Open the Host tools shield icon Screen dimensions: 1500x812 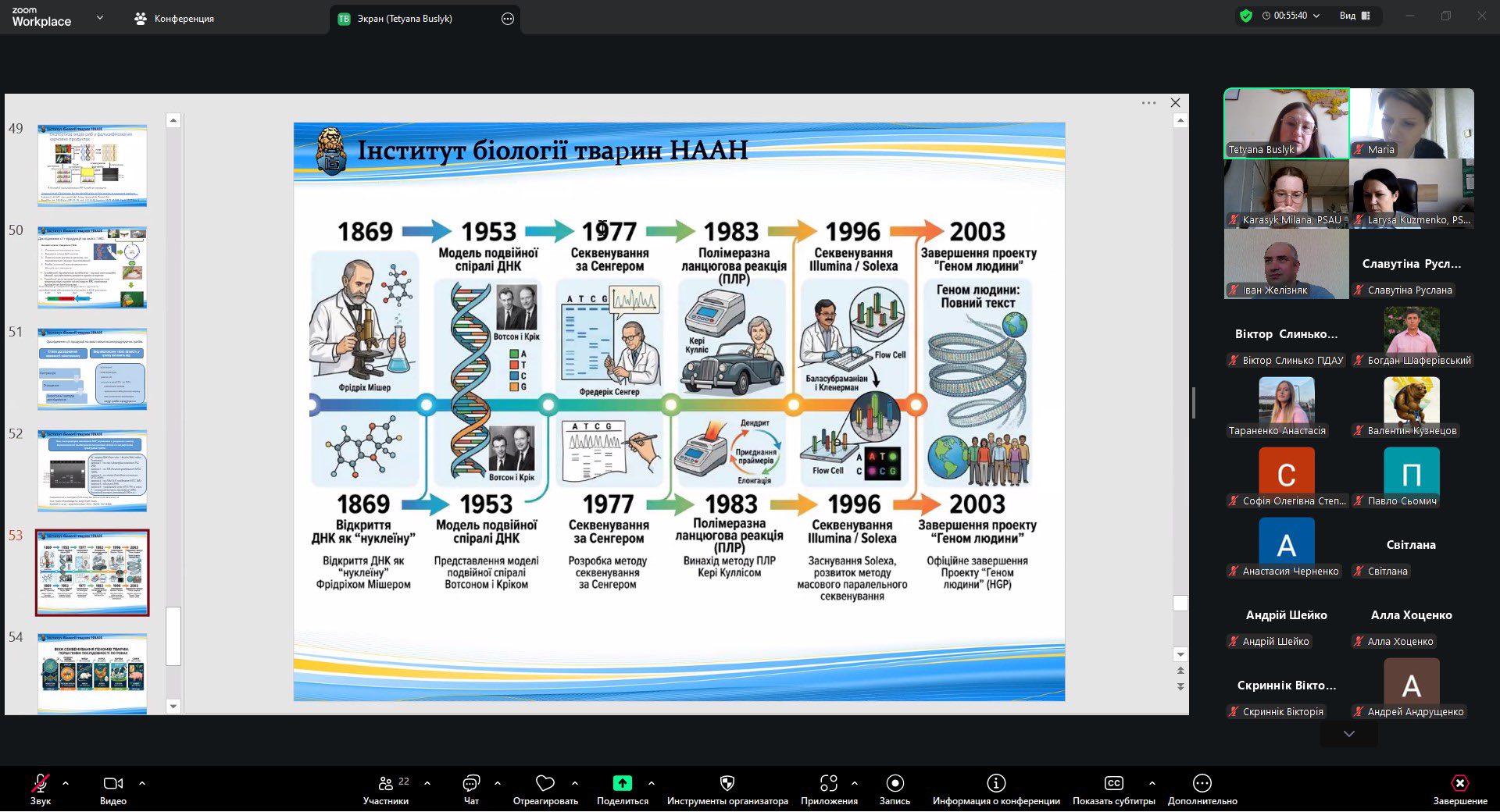pyautogui.click(x=727, y=783)
